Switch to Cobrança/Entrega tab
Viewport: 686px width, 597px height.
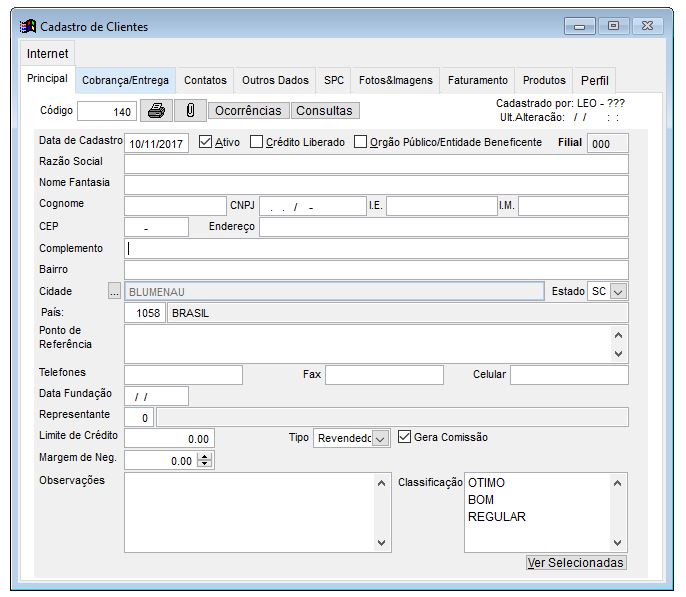125,80
